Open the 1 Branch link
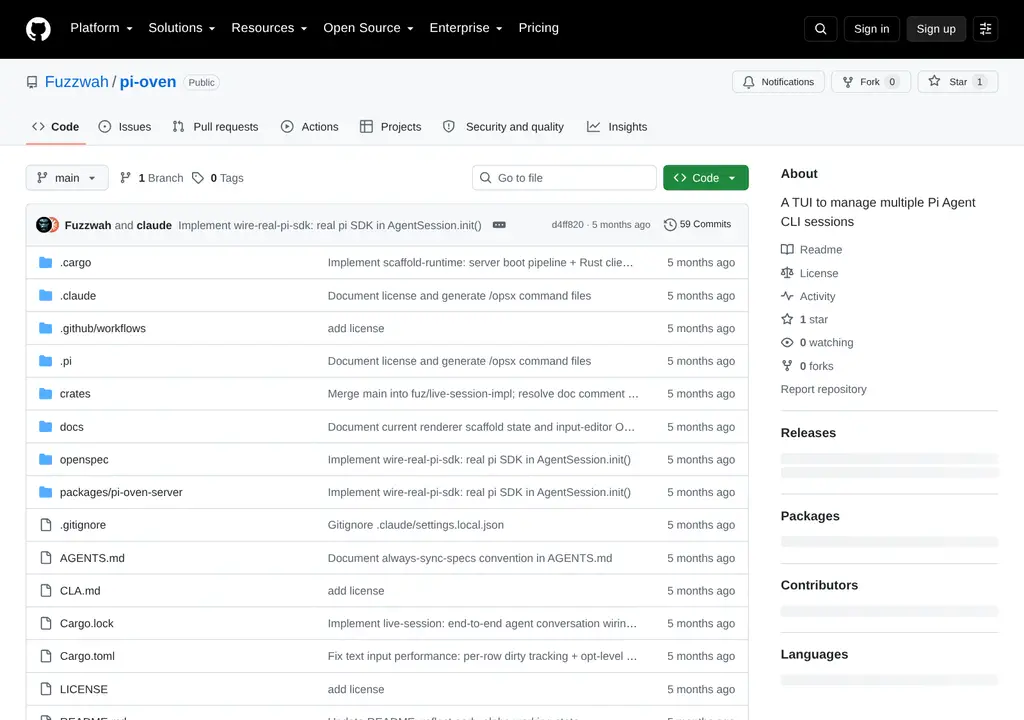The image size is (1024, 720). coord(152,178)
